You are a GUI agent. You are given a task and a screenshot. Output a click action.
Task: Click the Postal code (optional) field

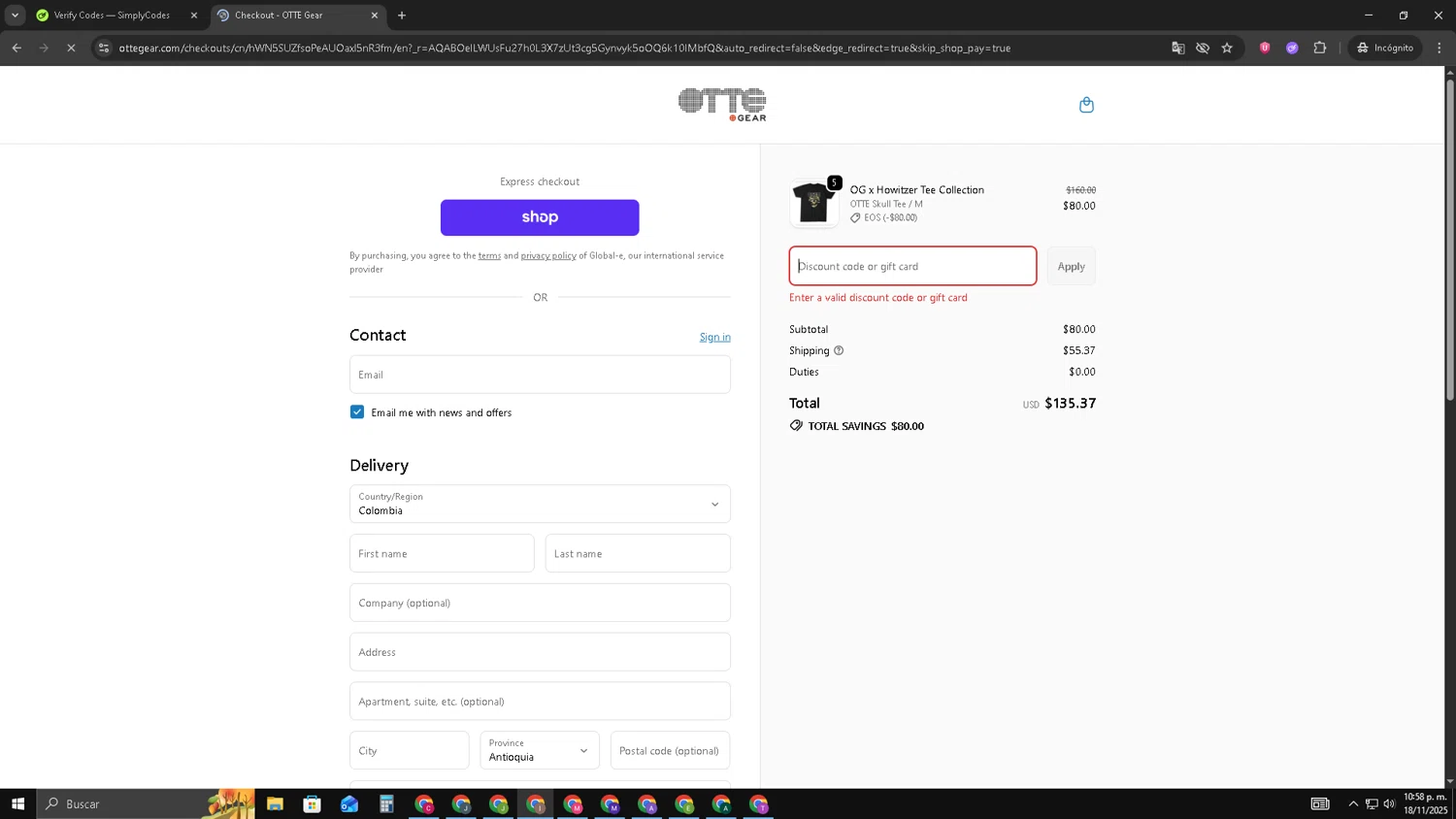tap(670, 750)
